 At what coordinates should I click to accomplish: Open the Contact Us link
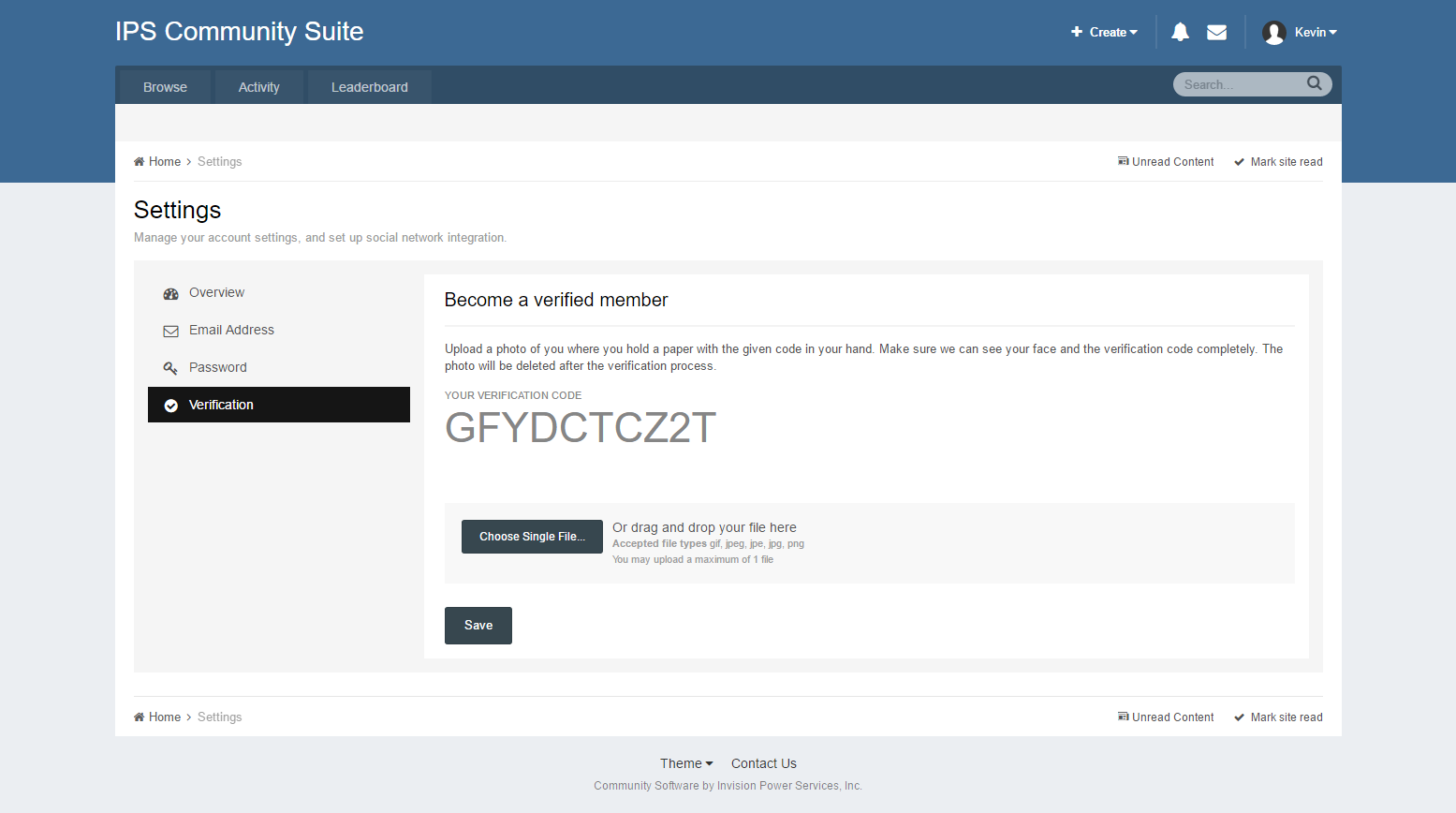(x=763, y=763)
